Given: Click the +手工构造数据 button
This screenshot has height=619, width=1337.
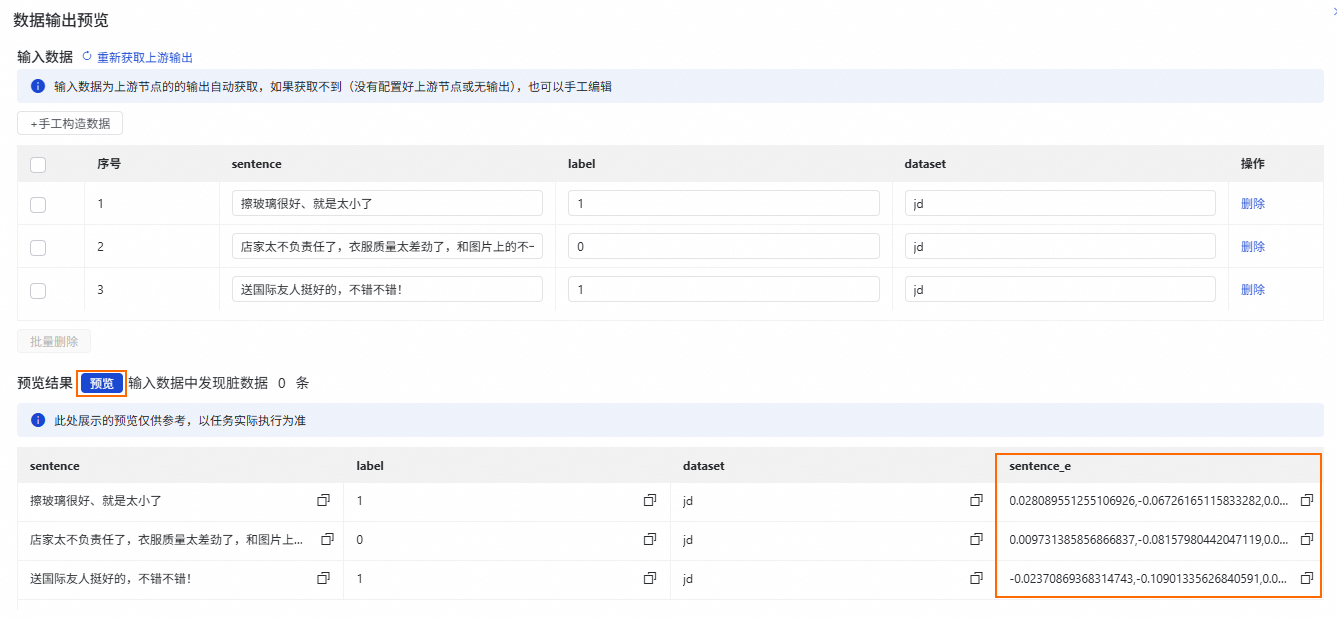Looking at the screenshot, I should pyautogui.click(x=70, y=123).
